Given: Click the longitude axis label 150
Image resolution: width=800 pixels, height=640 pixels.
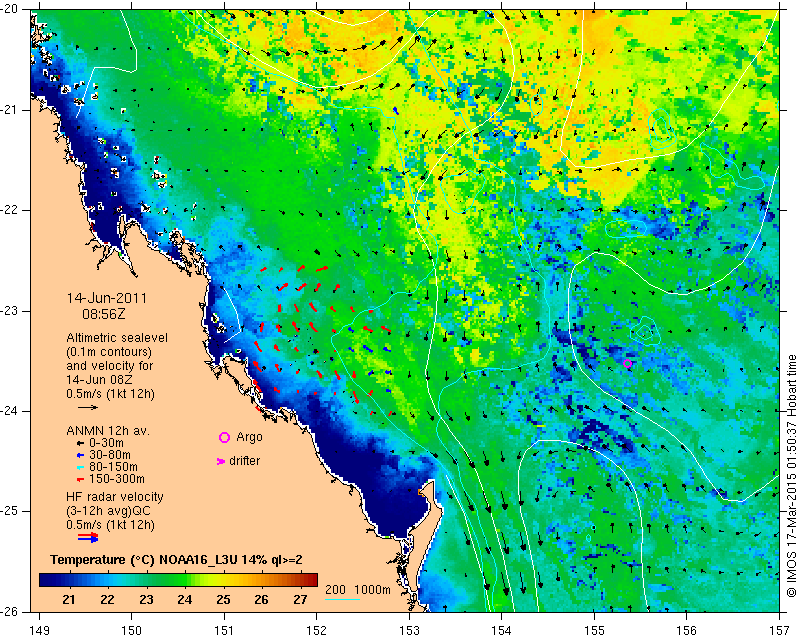Looking at the screenshot, I should click(x=132, y=631).
